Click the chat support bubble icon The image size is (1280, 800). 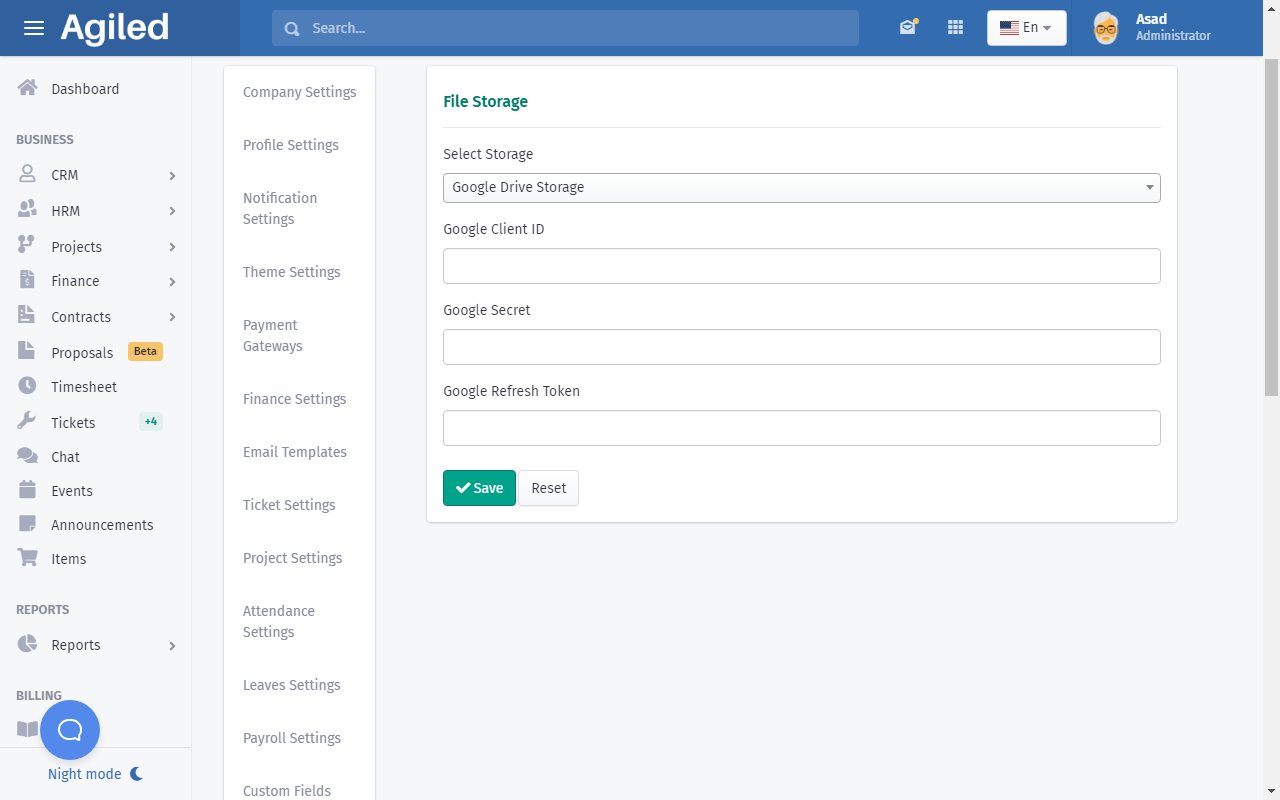tap(70, 730)
